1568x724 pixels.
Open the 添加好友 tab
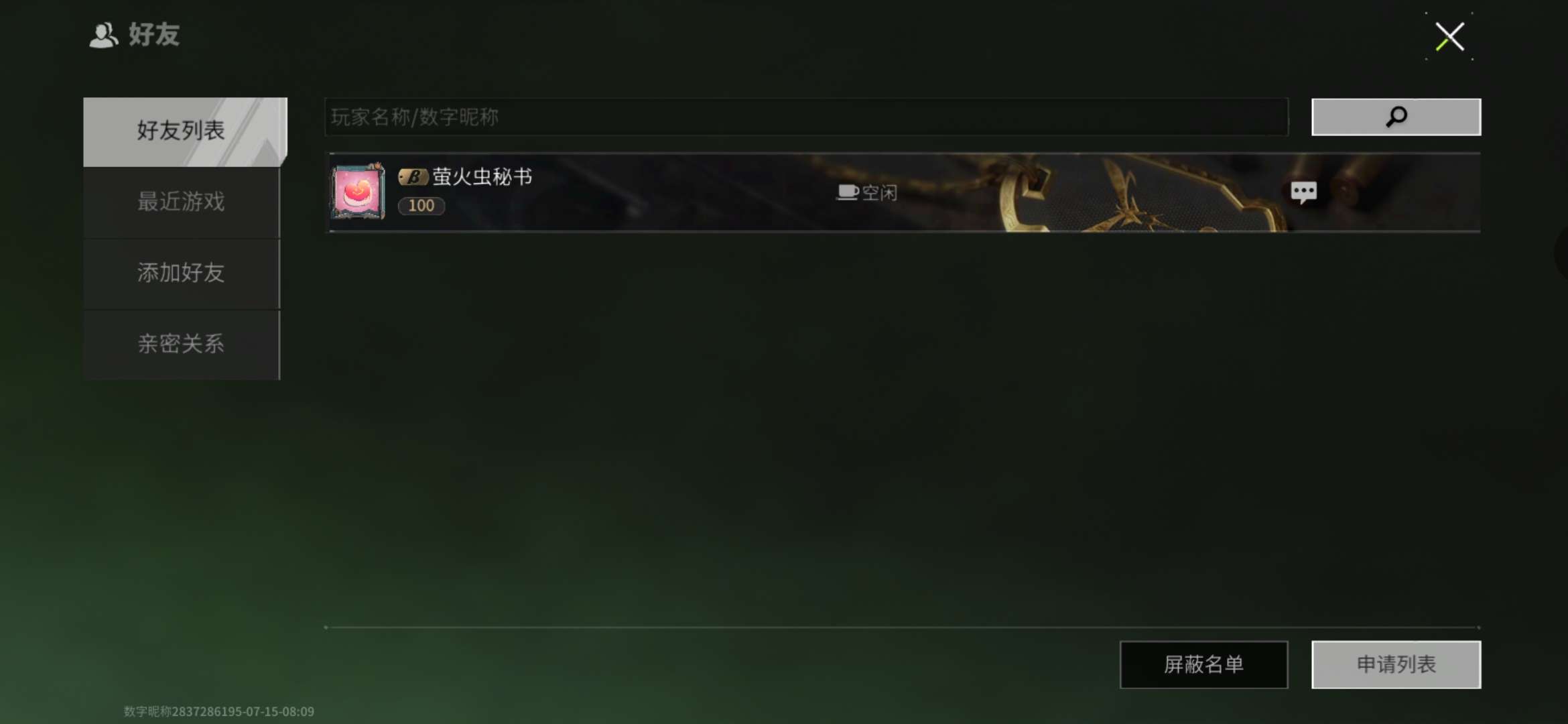coord(182,273)
